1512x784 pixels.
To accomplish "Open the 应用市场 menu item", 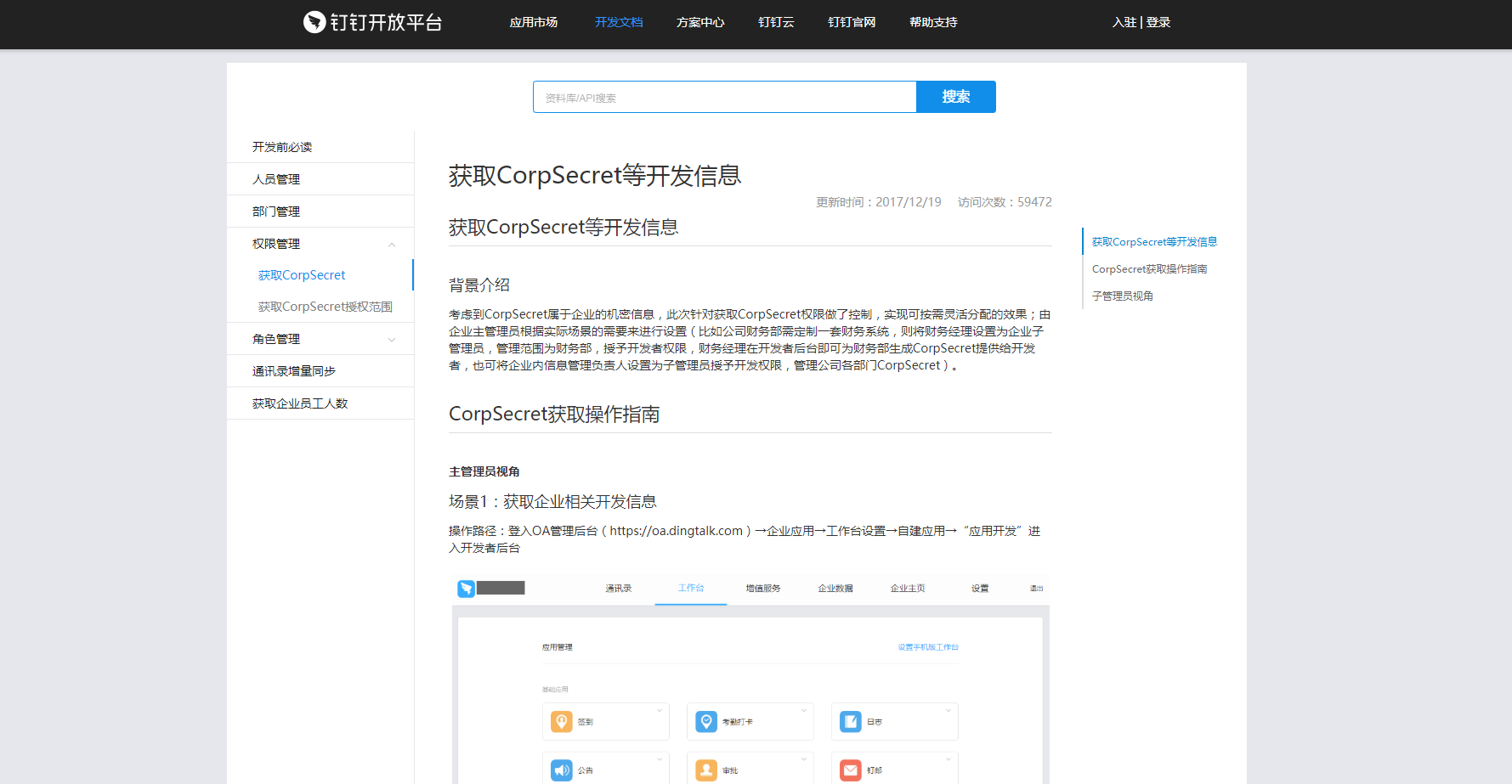I will [x=534, y=22].
